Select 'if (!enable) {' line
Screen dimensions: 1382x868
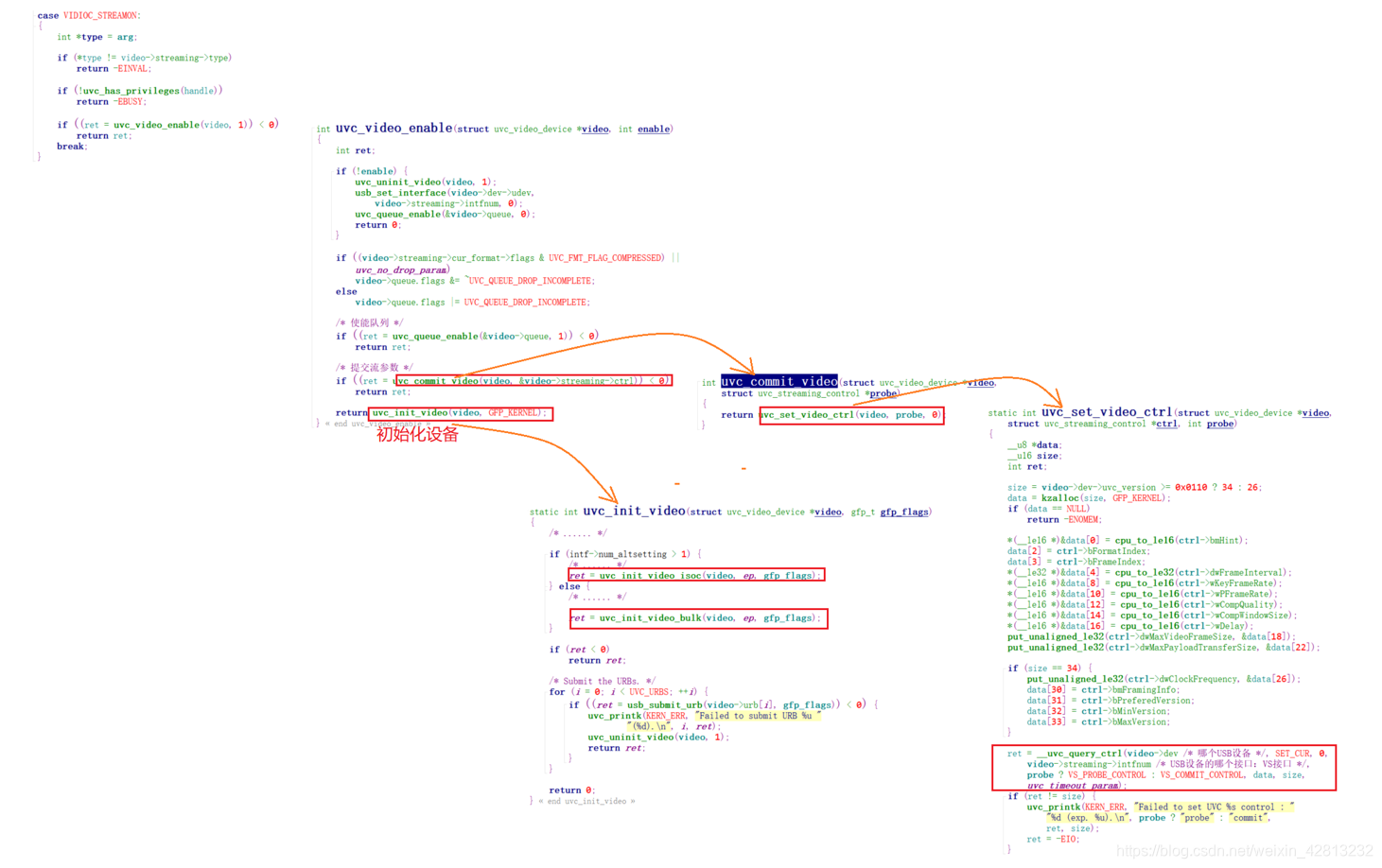[x=372, y=171]
